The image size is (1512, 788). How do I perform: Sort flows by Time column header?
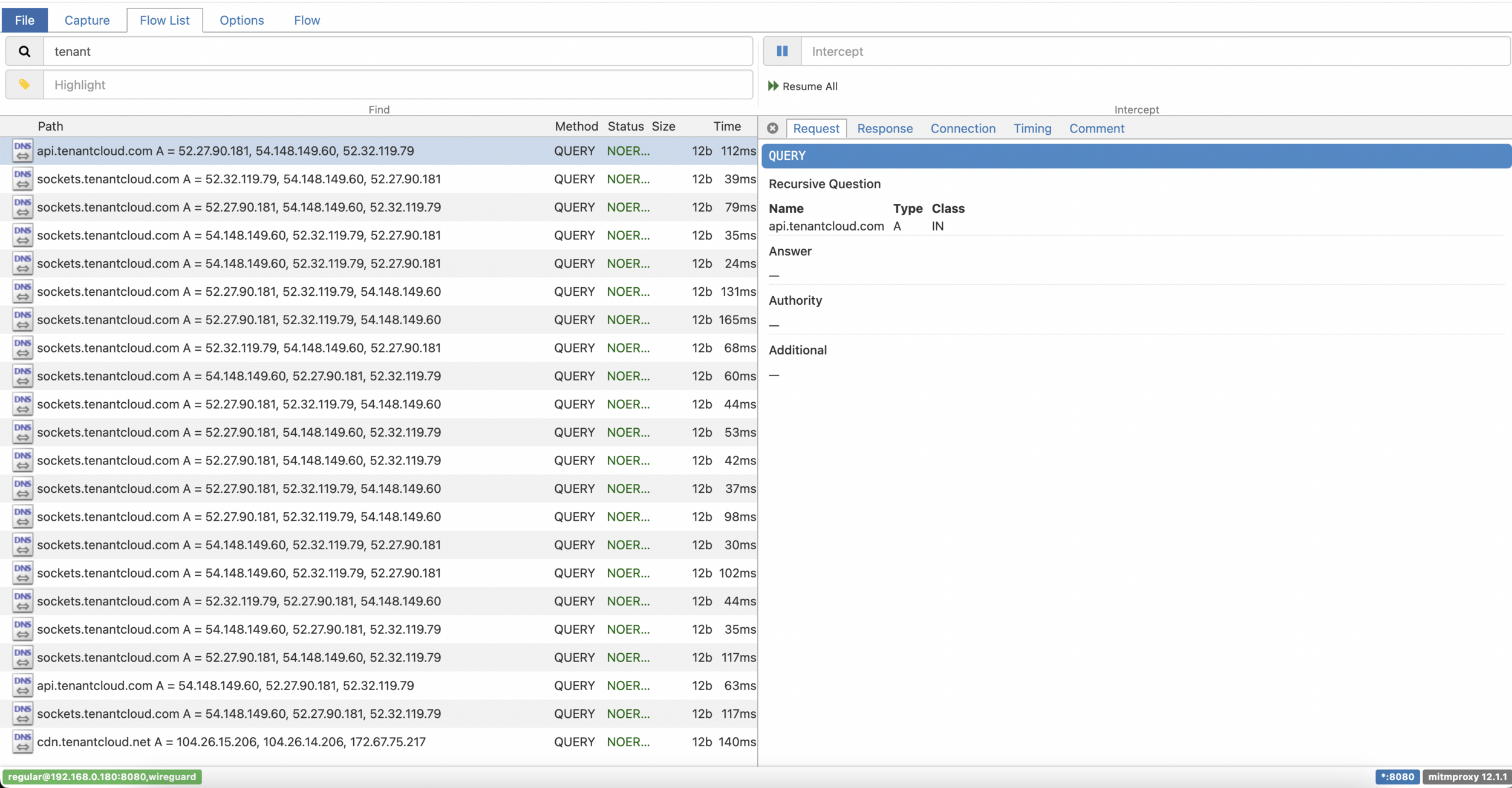(x=726, y=126)
